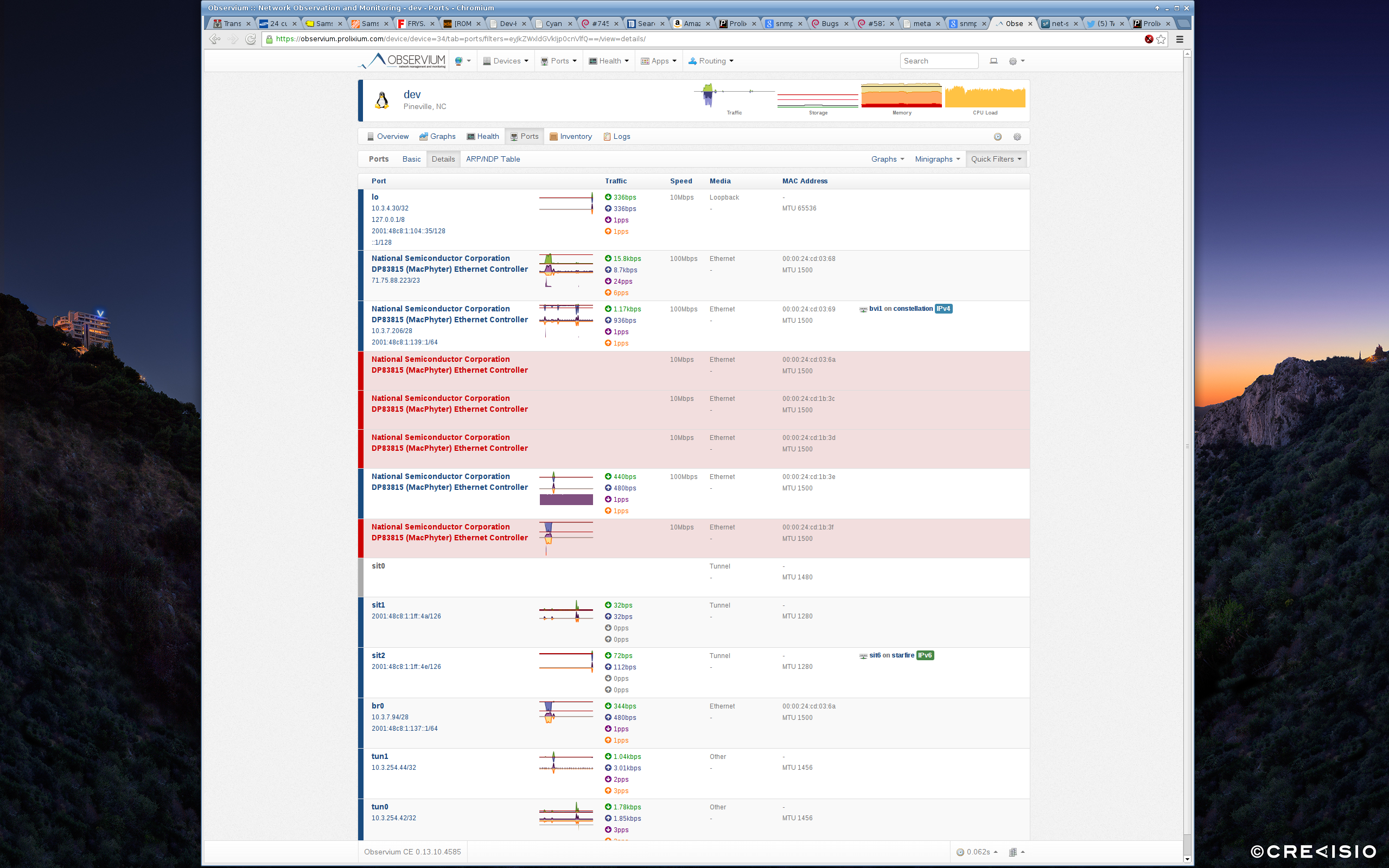Click the 71.75.88.223/23 address
The height and width of the screenshot is (868, 1389).
coord(396,280)
